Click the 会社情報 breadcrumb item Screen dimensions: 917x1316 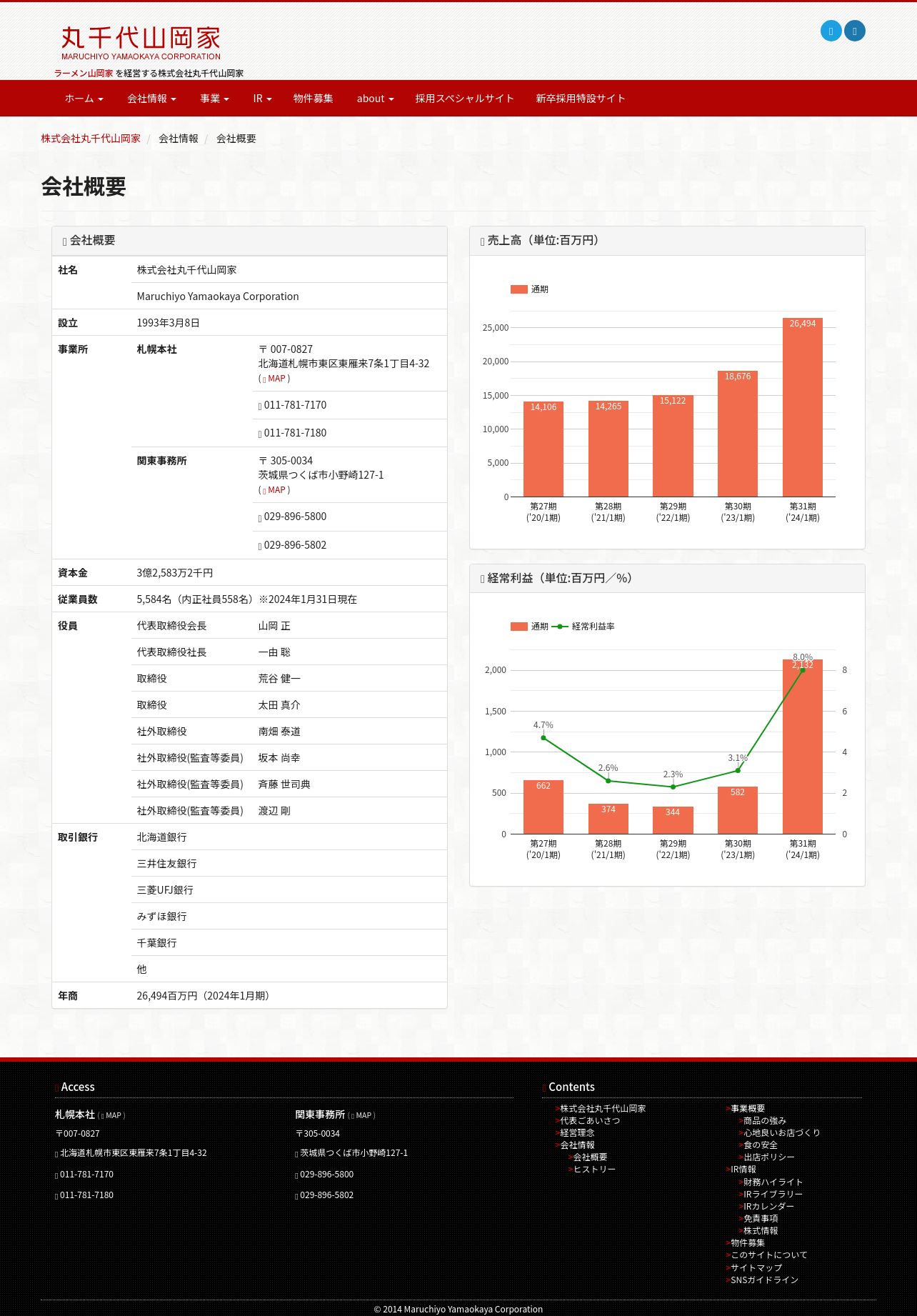179,139
